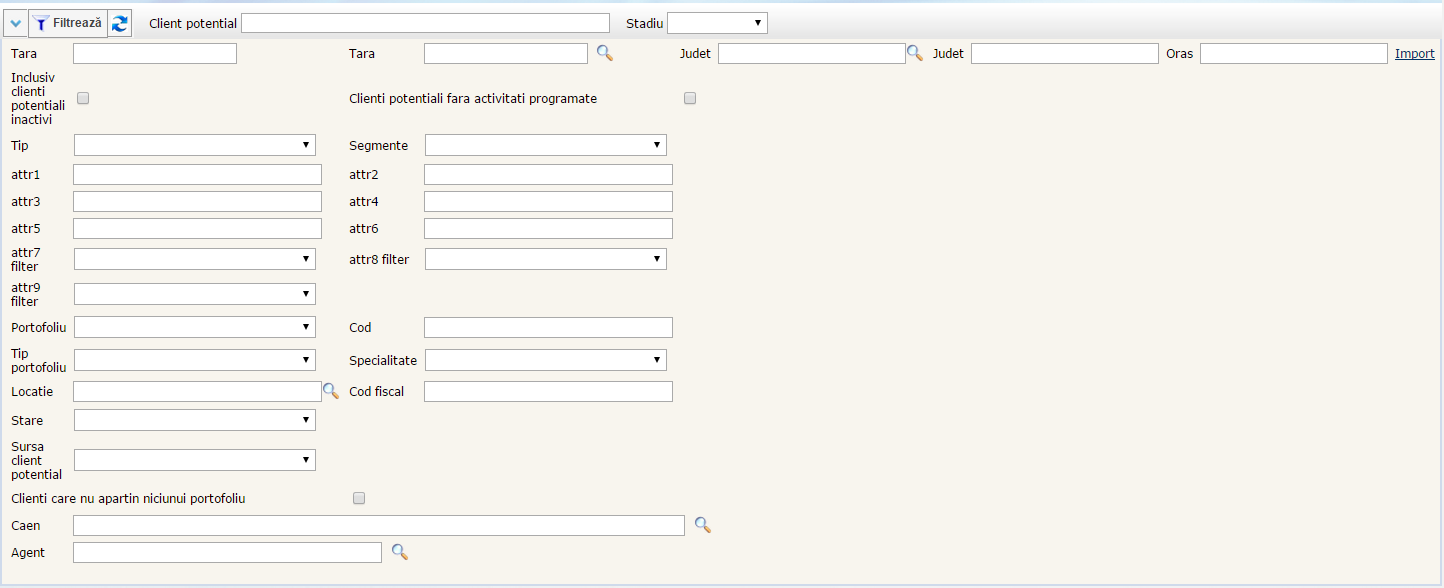
Task: Click the Caen search magnifier icon
Action: point(703,525)
